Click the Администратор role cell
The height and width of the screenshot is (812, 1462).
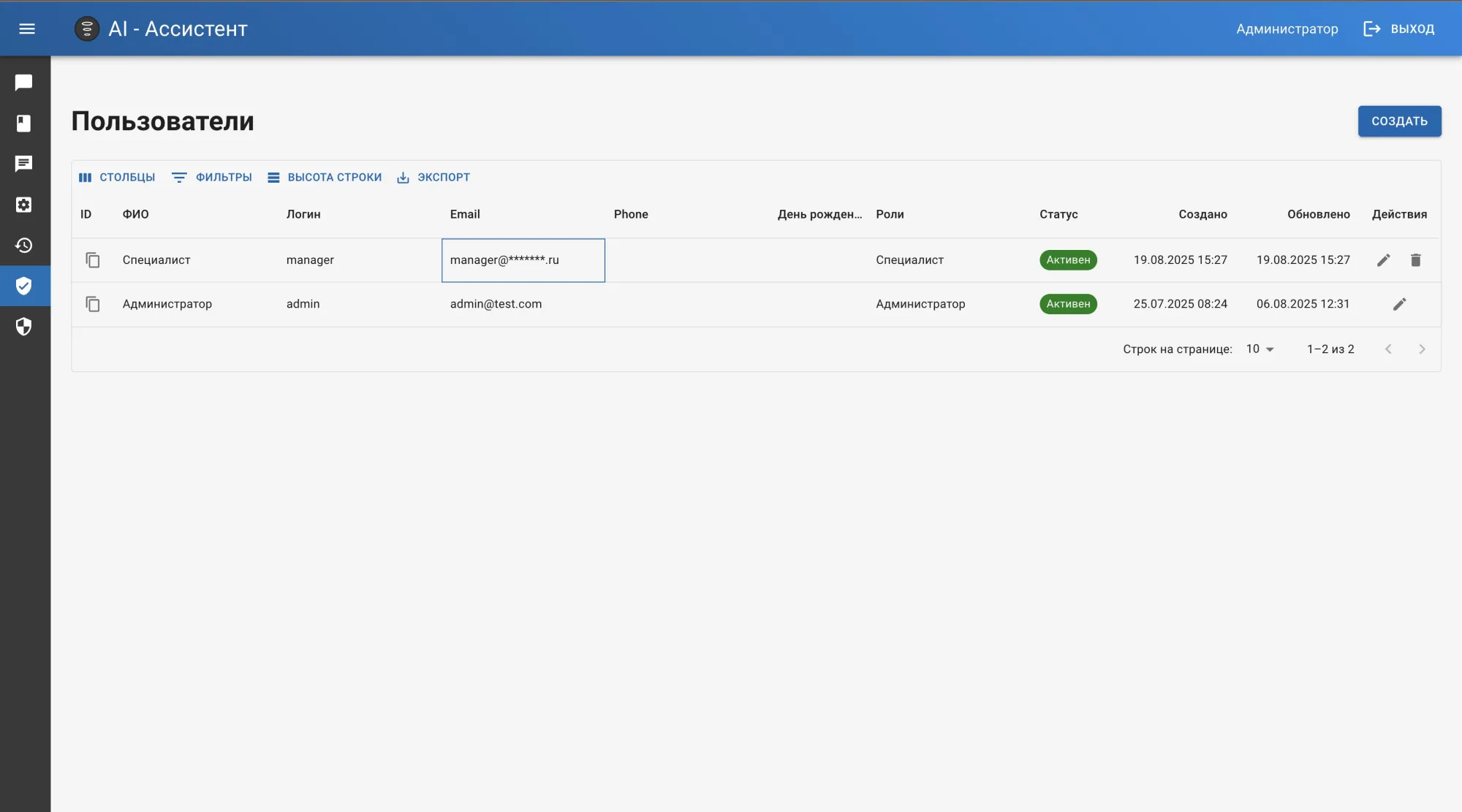coord(950,304)
